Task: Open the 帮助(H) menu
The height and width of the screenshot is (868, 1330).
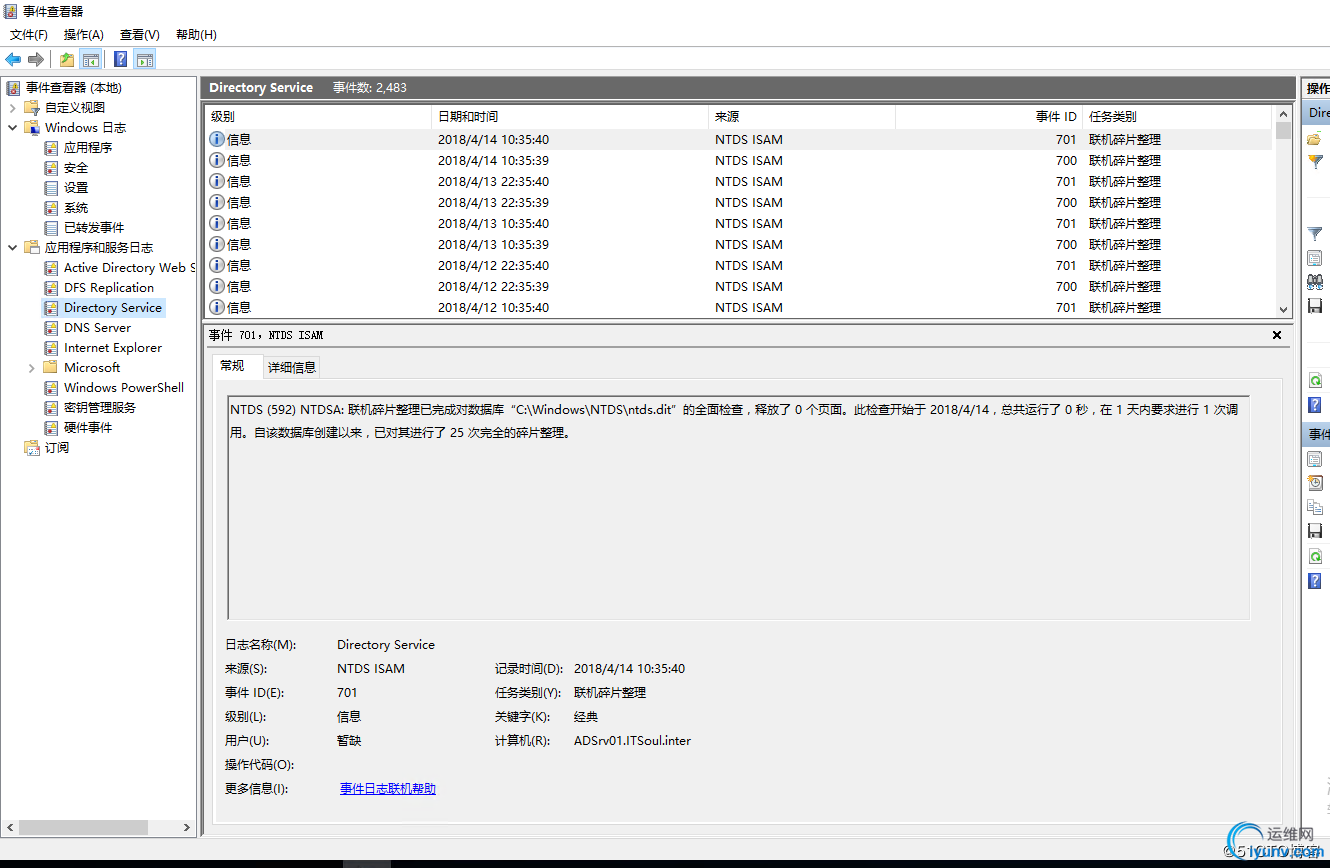Action: click(x=196, y=35)
